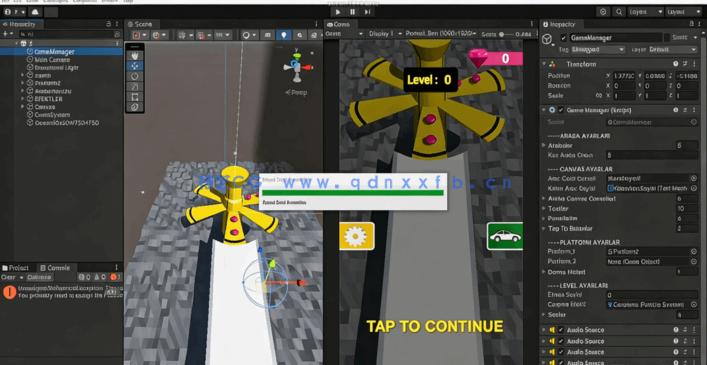Select the Inspector tab
Screen dimensions: 707x365
pyautogui.click(x=562, y=24)
